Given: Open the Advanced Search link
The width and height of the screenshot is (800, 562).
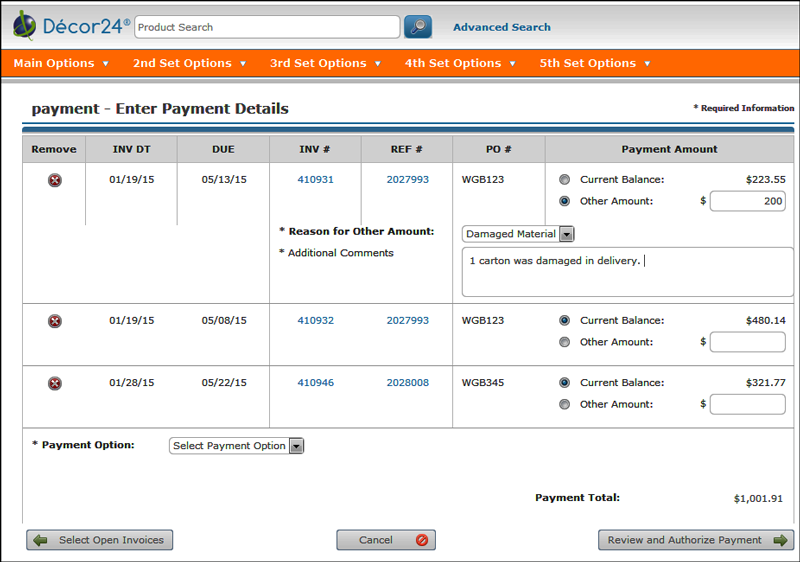Looking at the screenshot, I should 502,27.
